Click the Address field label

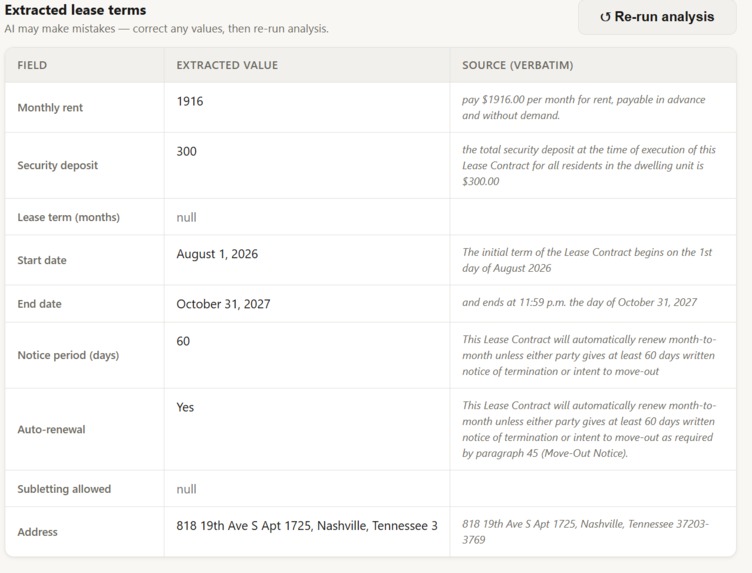37,532
